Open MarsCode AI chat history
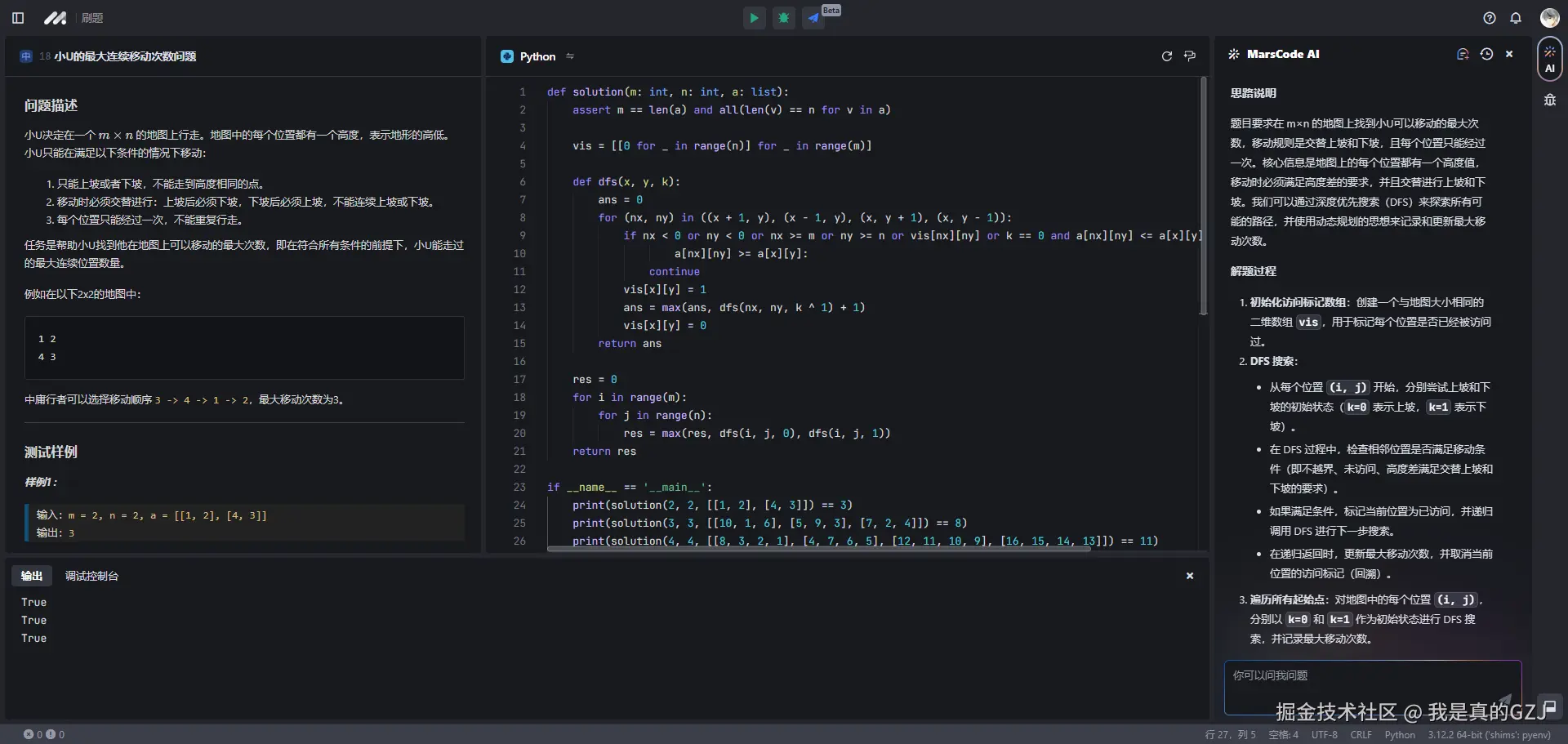1568x744 pixels. 1486,54
